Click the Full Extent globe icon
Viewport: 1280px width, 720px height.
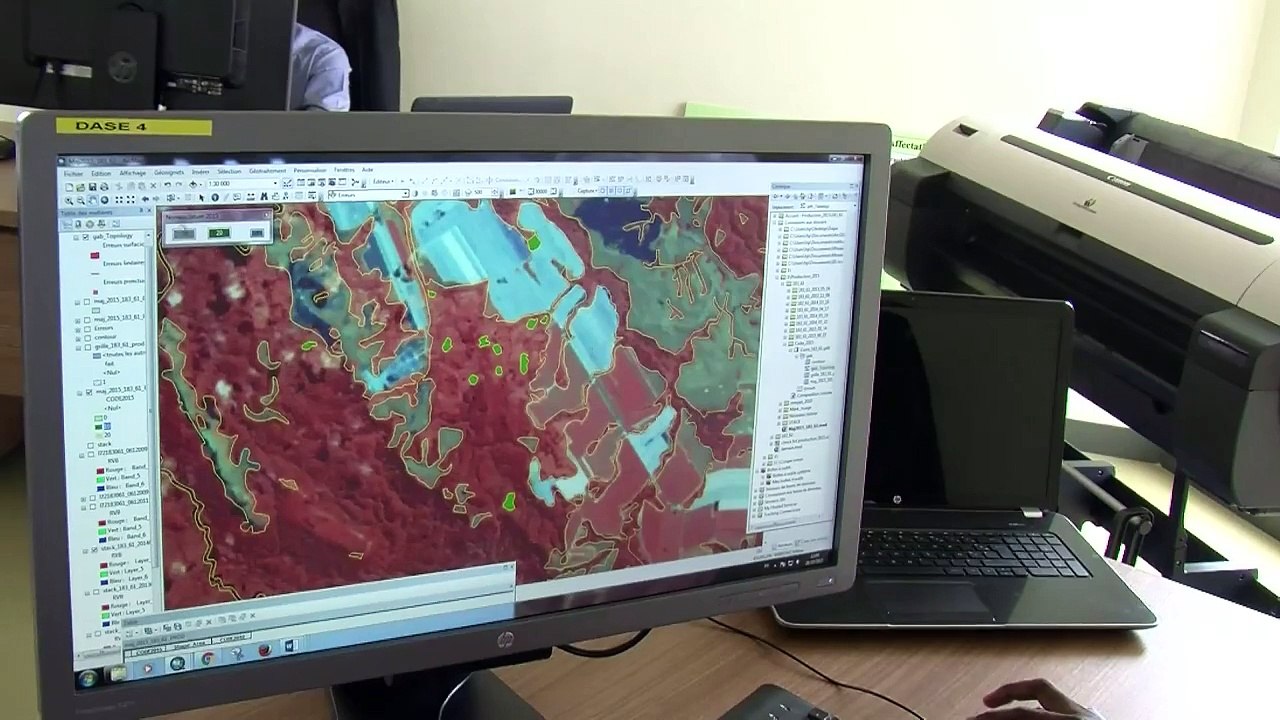point(105,200)
